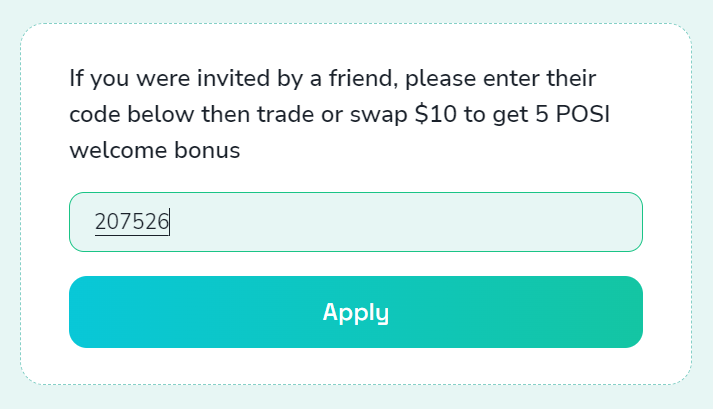Click the white card's blank area below Apply
The height and width of the screenshot is (409, 713).
355,366
